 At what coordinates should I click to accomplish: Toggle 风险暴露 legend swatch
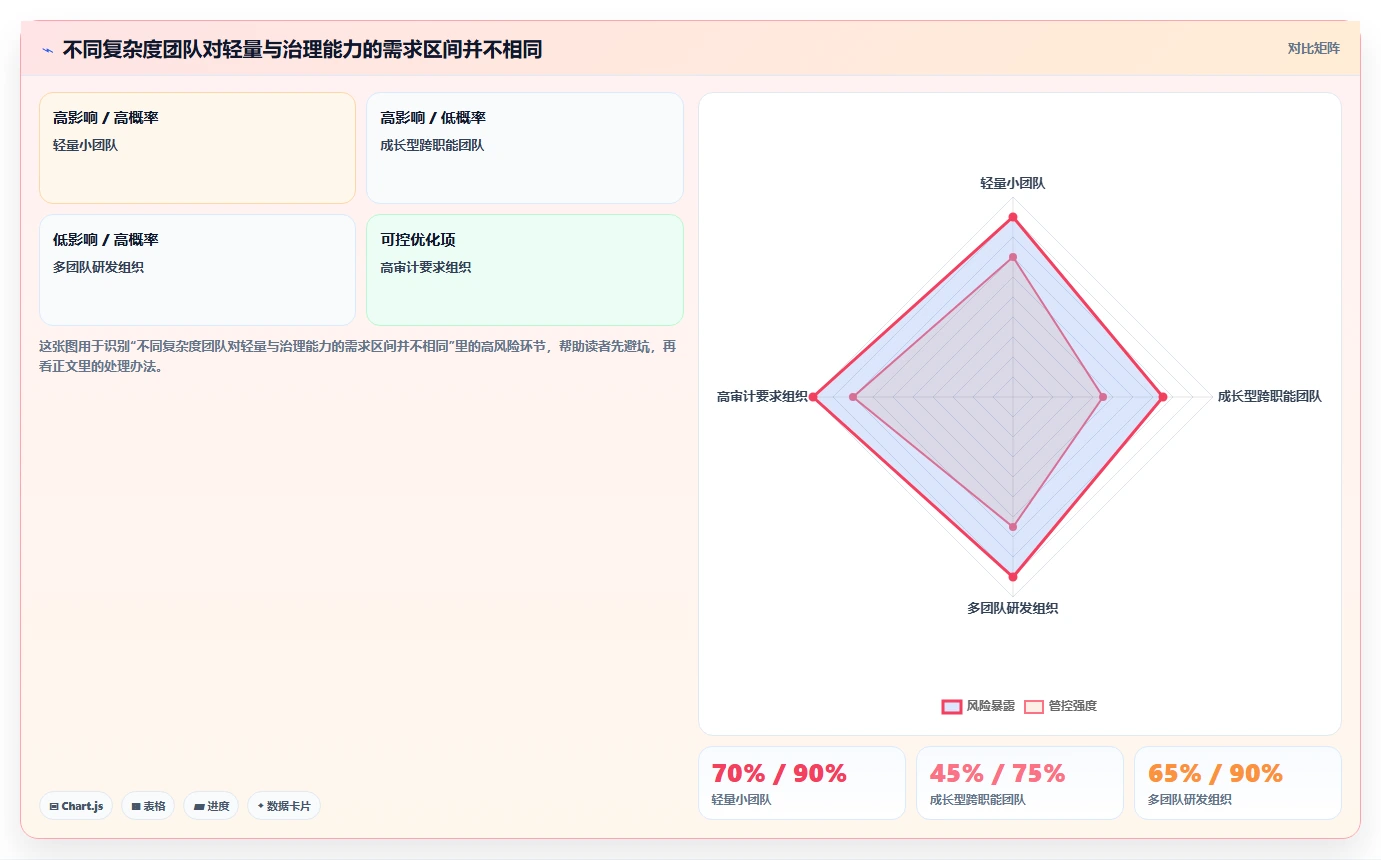(x=952, y=706)
